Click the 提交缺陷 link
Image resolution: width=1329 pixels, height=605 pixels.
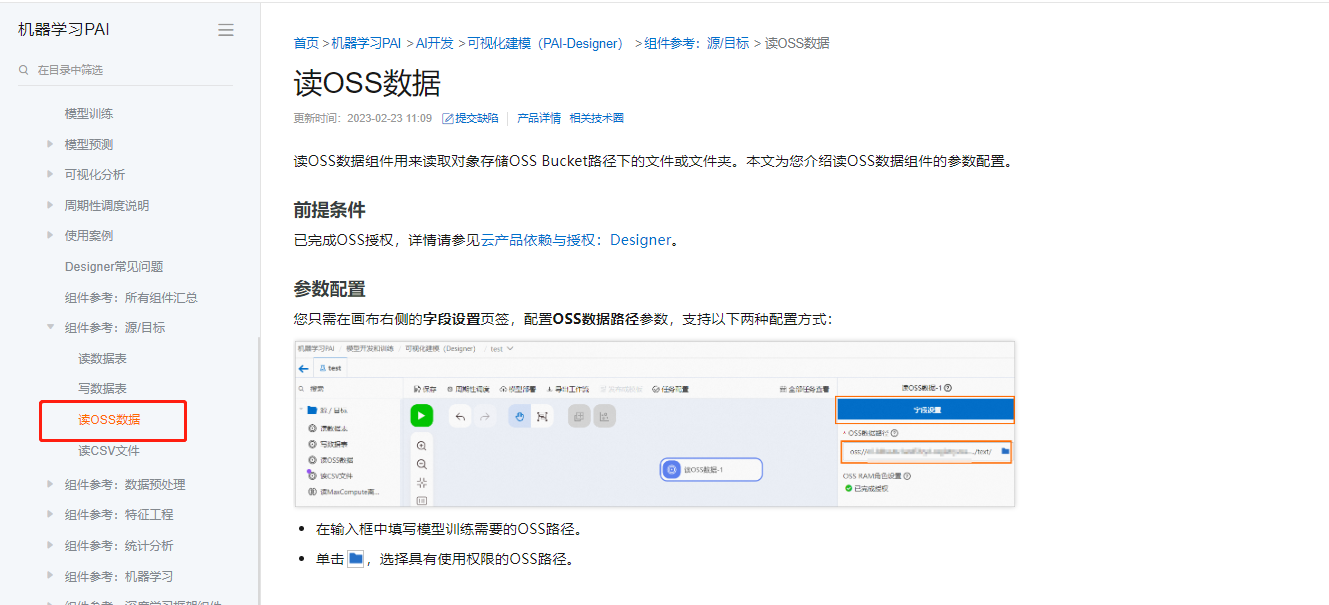coord(470,118)
